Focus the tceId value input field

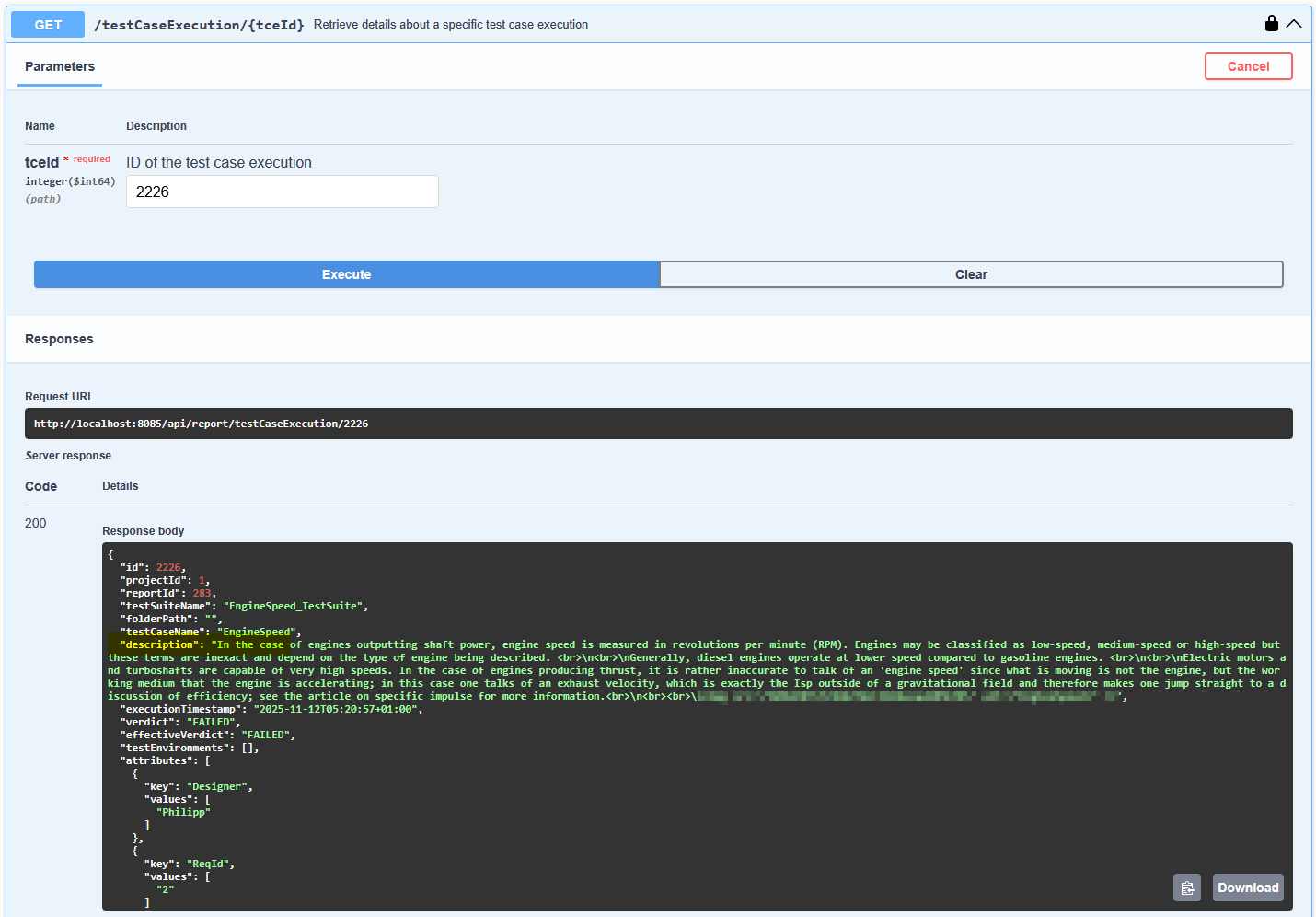[x=282, y=192]
